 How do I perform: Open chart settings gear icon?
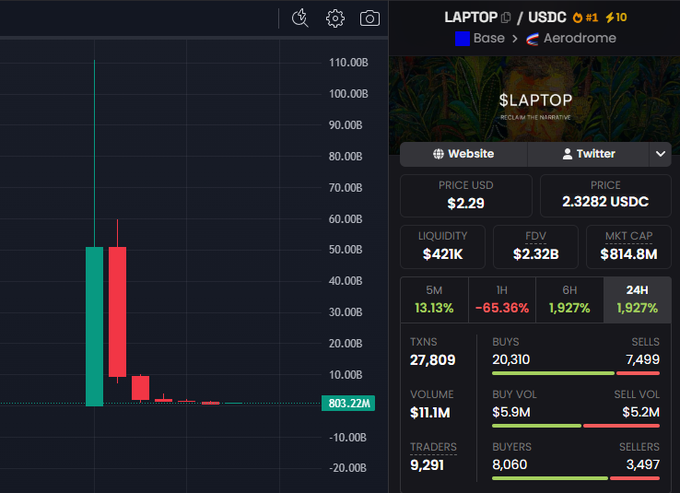click(335, 19)
